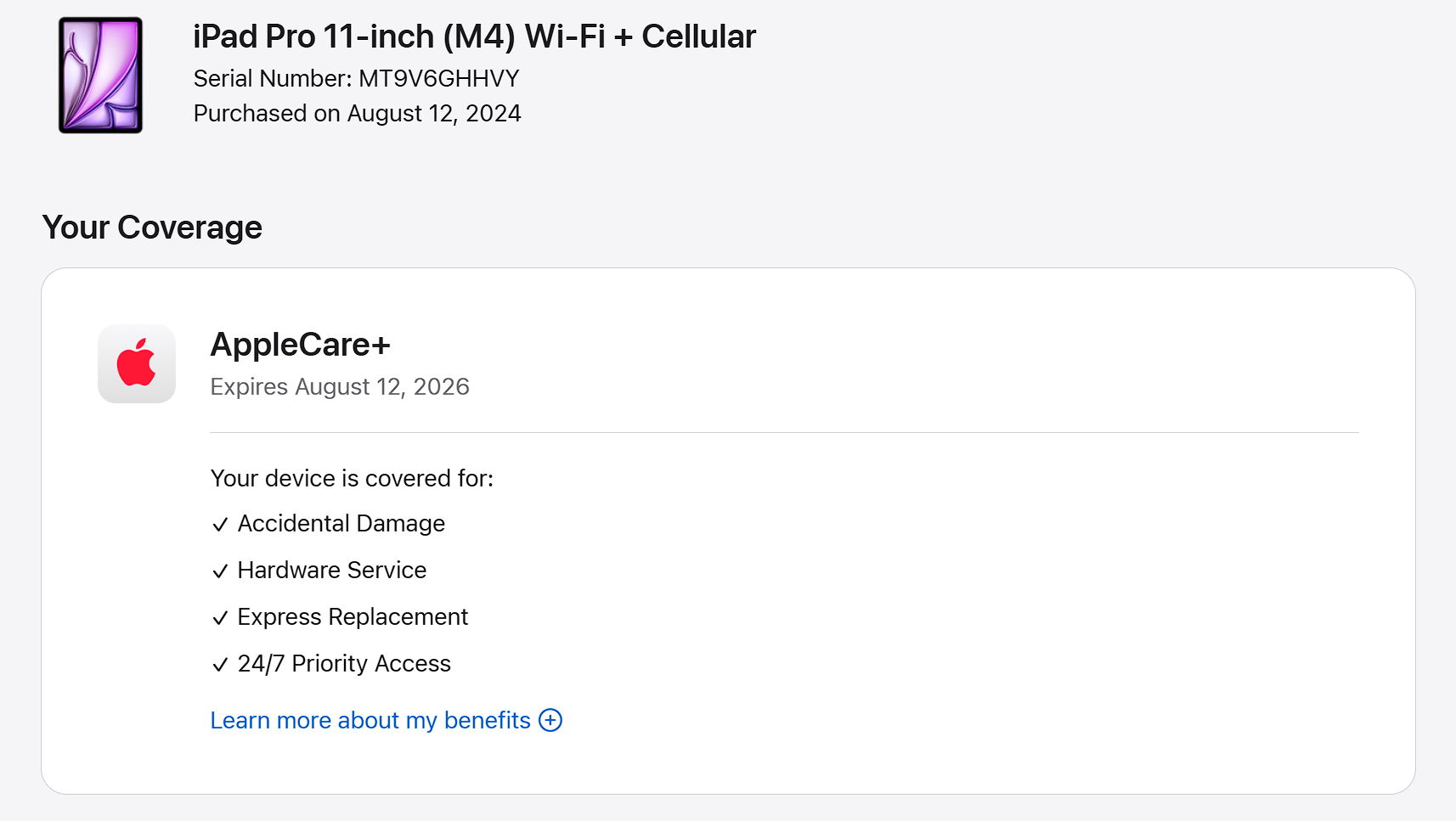Click the Purchased on August 12, 2024 line

357,114
